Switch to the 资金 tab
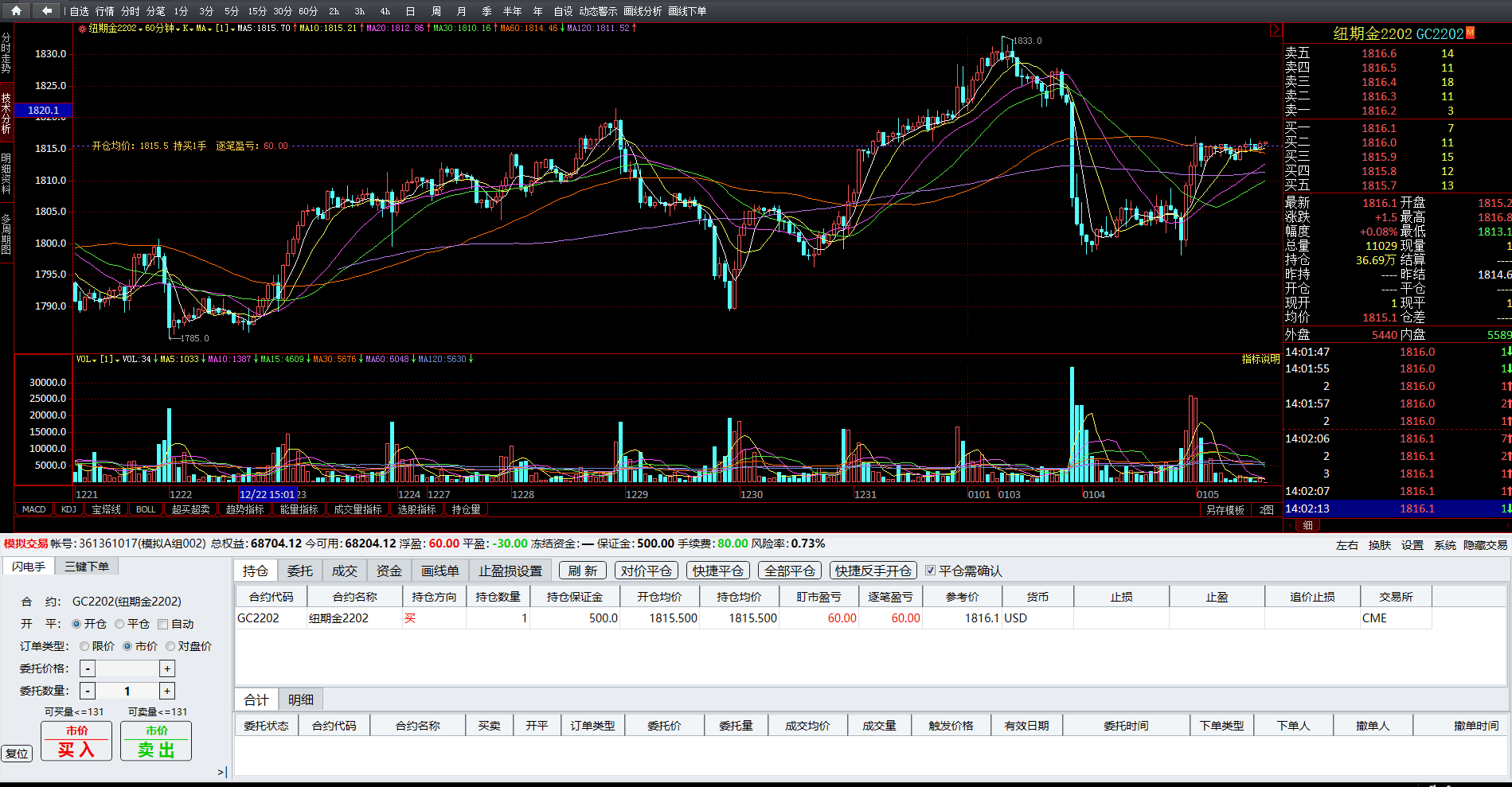1512x787 pixels. click(x=389, y=571)
